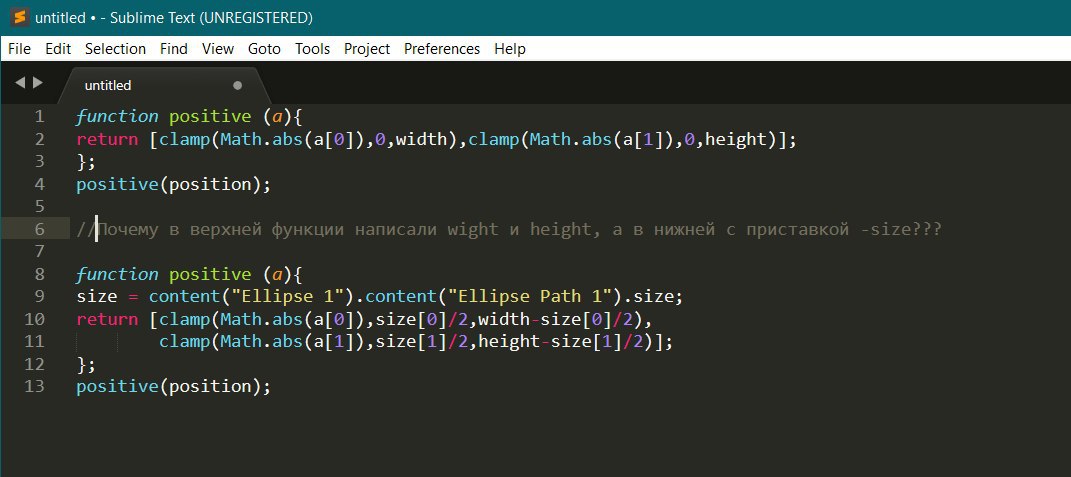Screen dimensions: 1071x477
Task: Click 'function' keyword on line 1
Action: 117,116
